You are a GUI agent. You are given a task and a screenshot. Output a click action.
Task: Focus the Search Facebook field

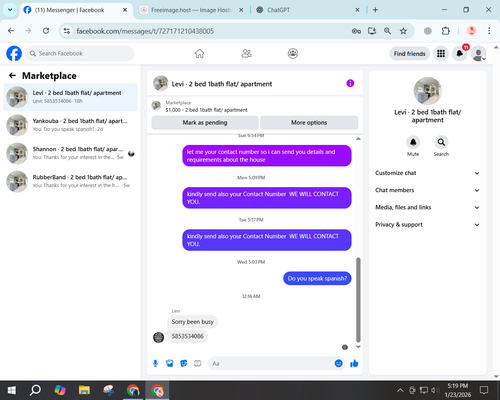point(80,53)
